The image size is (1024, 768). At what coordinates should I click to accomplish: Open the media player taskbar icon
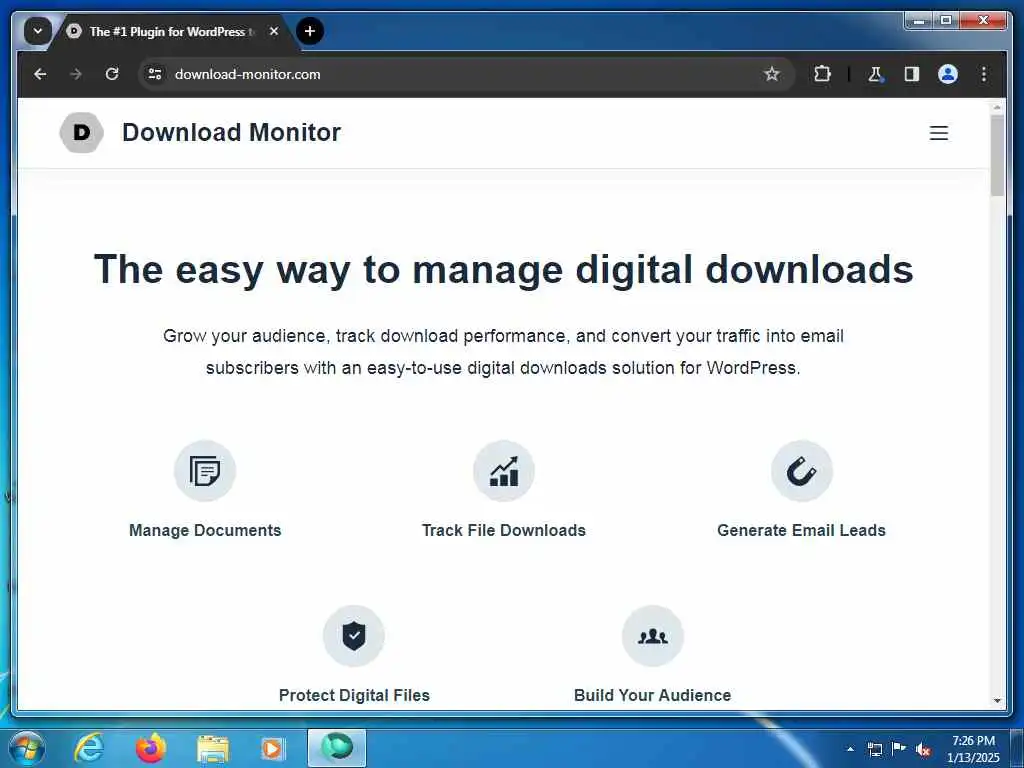(272, 748)
